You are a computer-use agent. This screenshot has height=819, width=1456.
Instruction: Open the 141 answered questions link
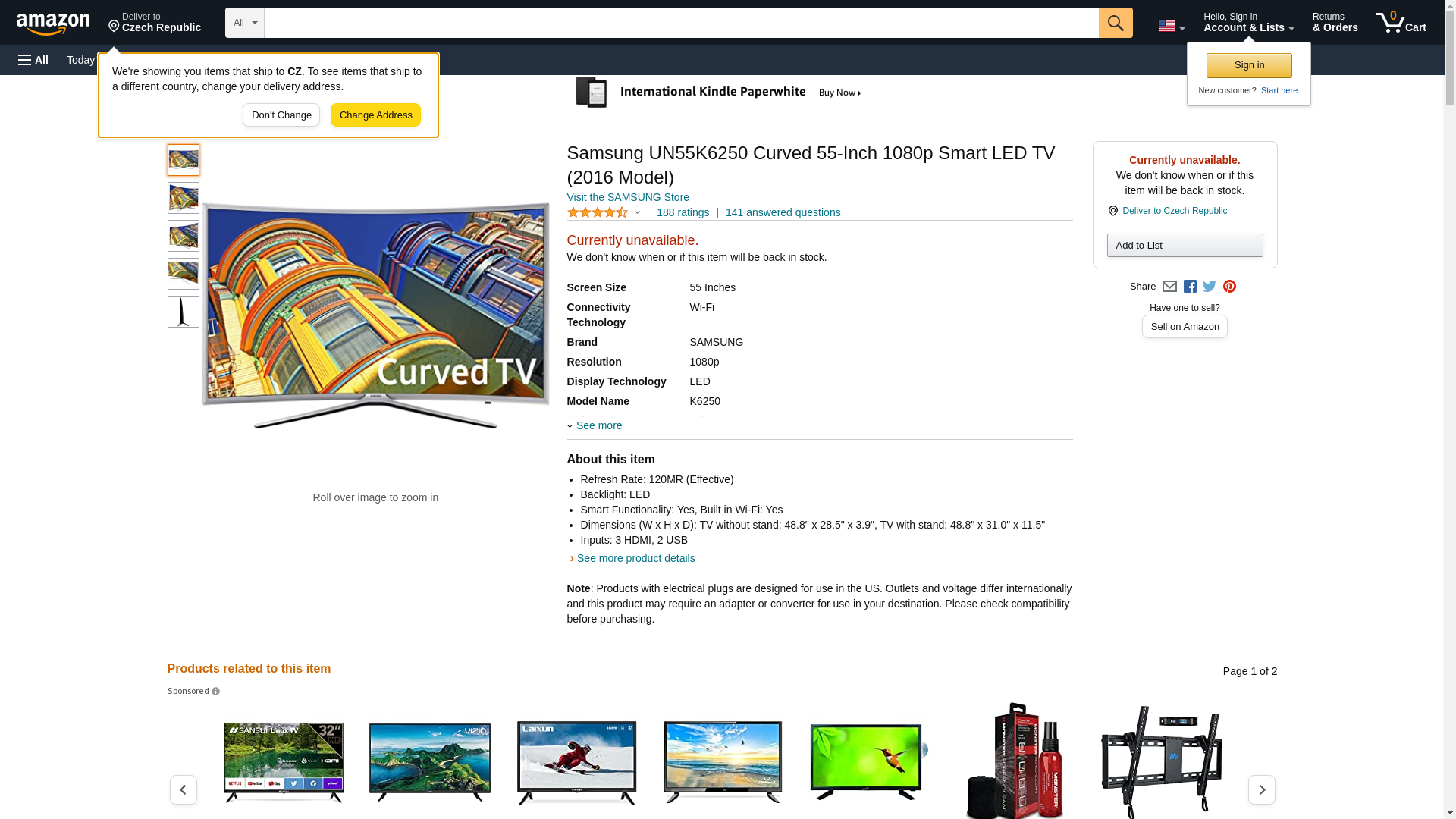click(x=783, y=212)
